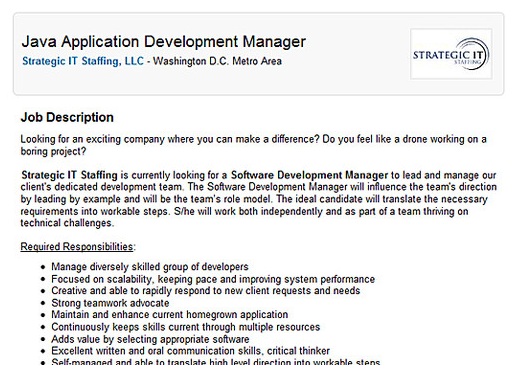The height and width of the screenshot is (378, 522).
Task: Click the Java Application Development Manager title
Action: click(164, 42)
